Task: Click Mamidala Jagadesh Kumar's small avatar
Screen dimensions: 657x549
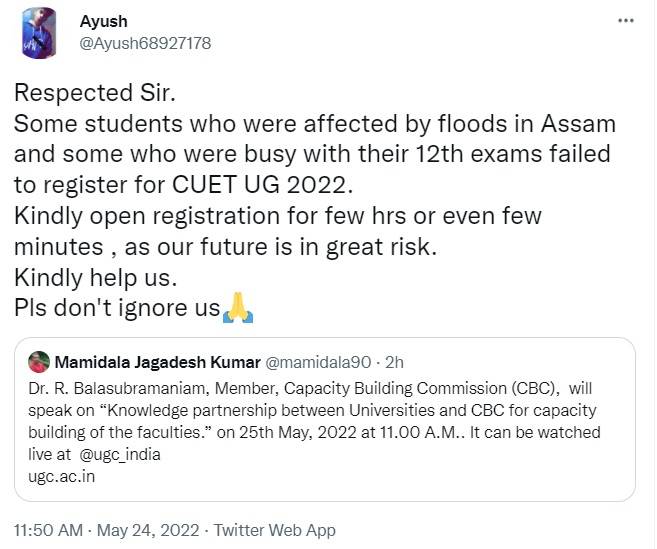Action: 39,361
